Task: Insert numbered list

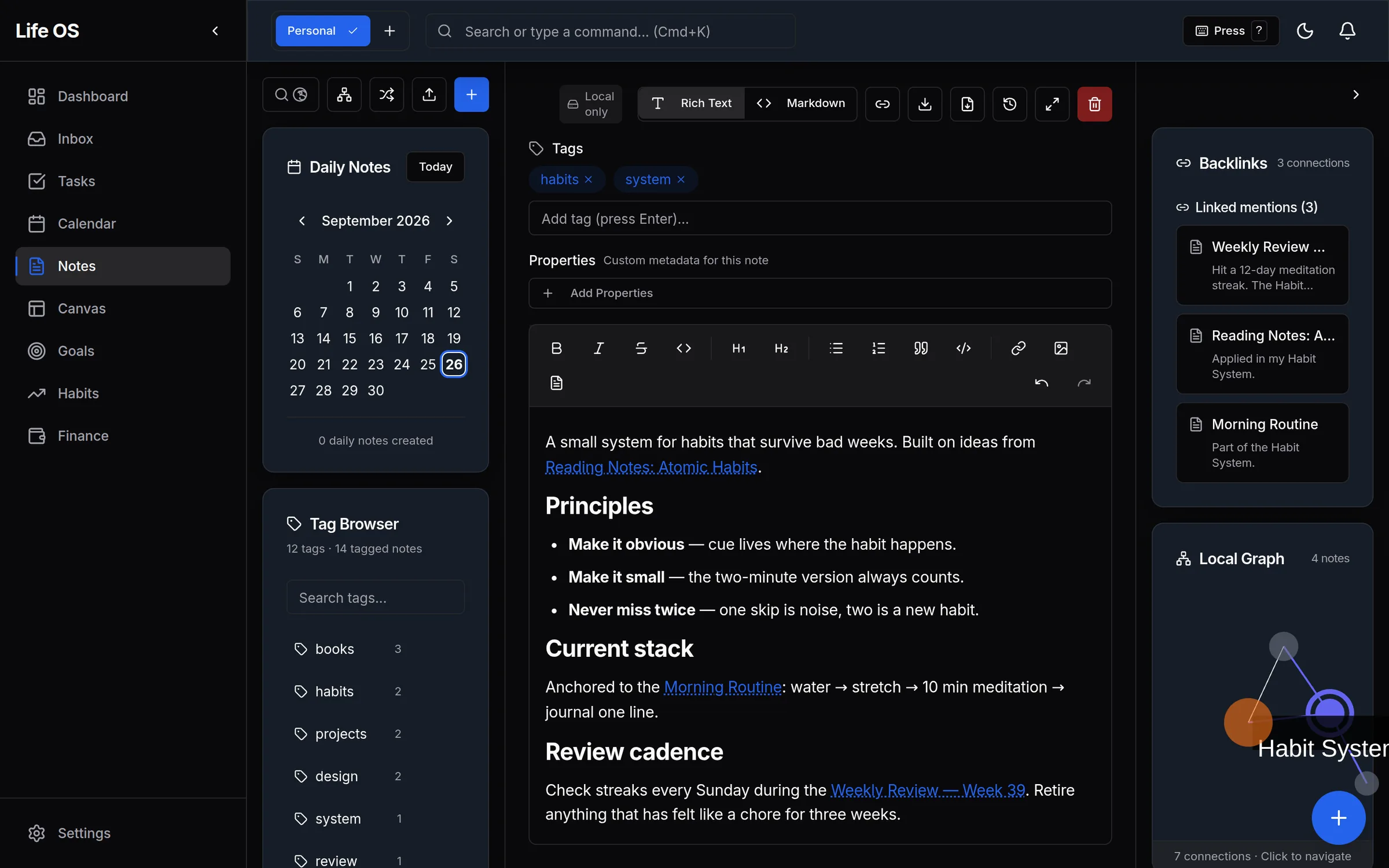Action: pos(879,348)
